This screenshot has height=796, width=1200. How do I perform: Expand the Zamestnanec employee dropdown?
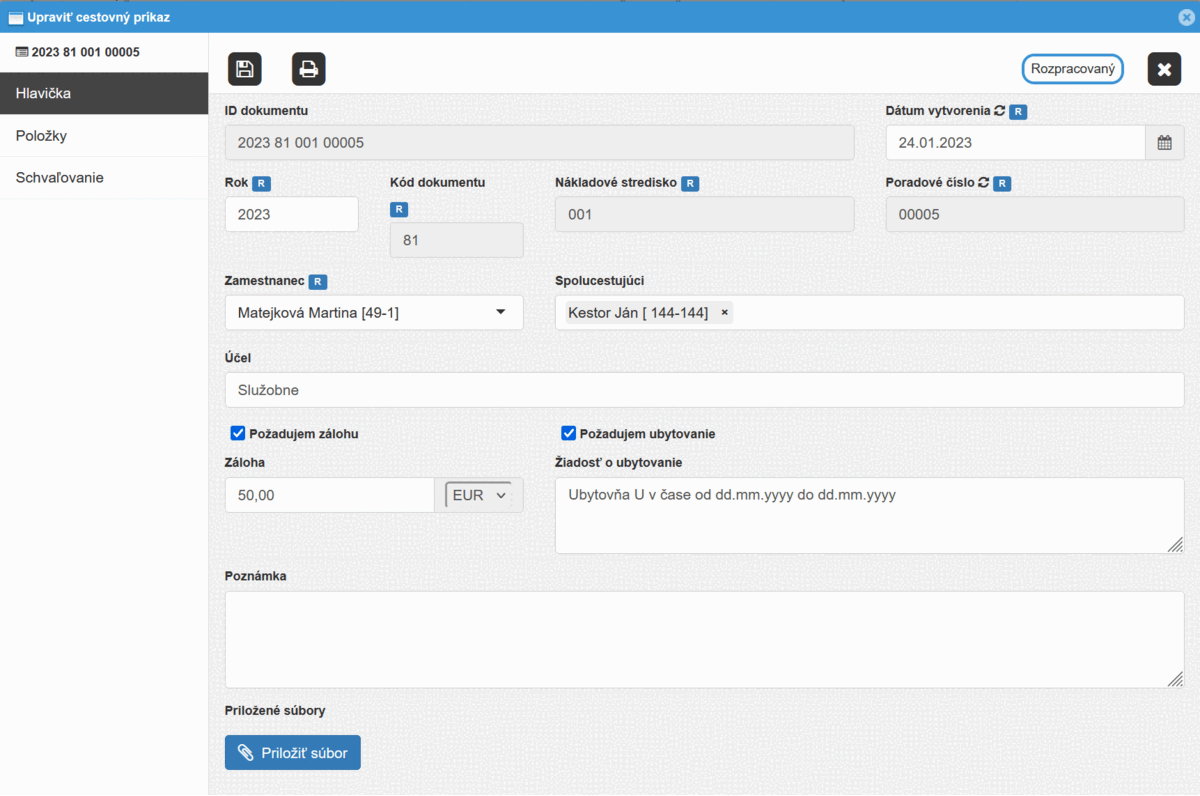point(500,313)
